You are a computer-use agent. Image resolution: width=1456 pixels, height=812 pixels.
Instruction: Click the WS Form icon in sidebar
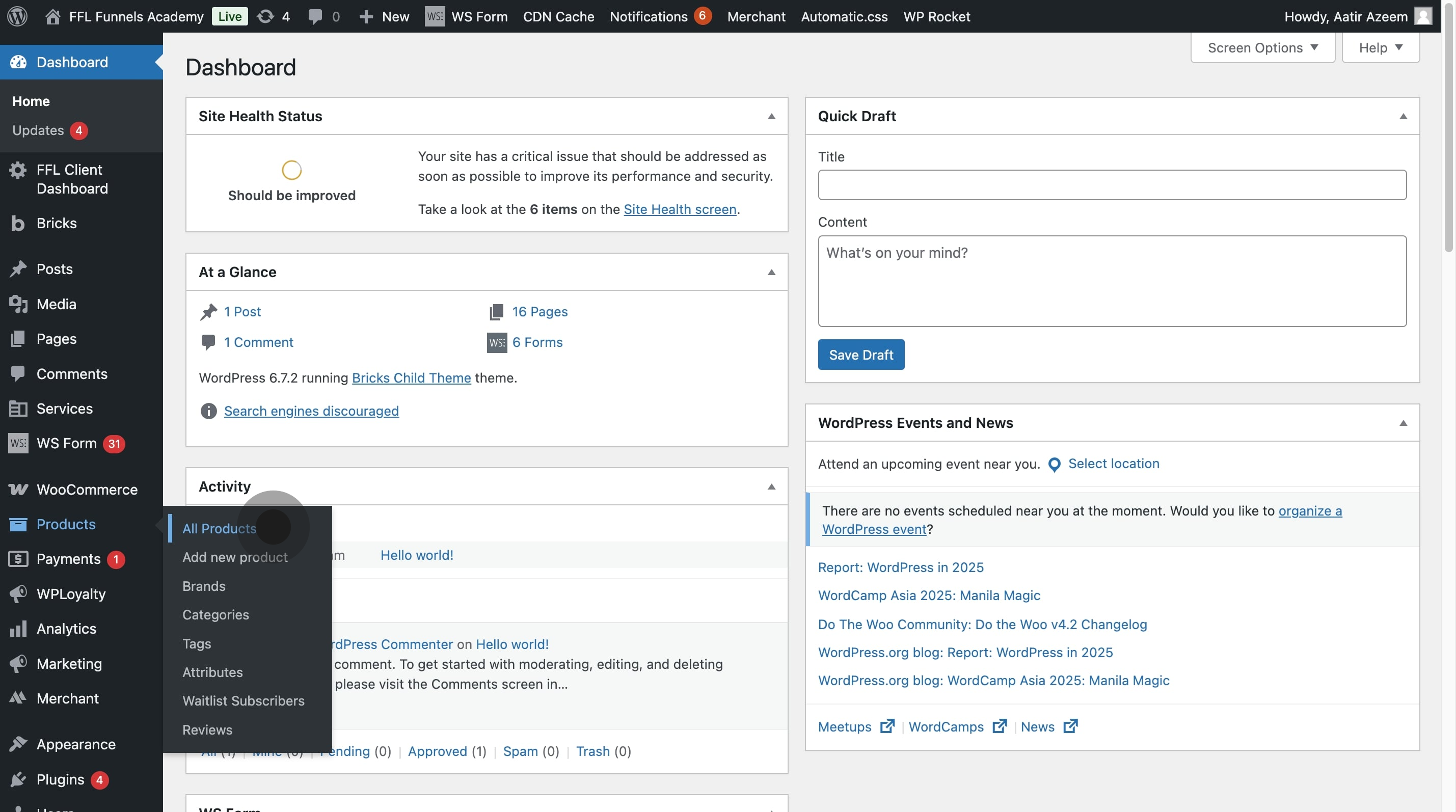point(18,443)
